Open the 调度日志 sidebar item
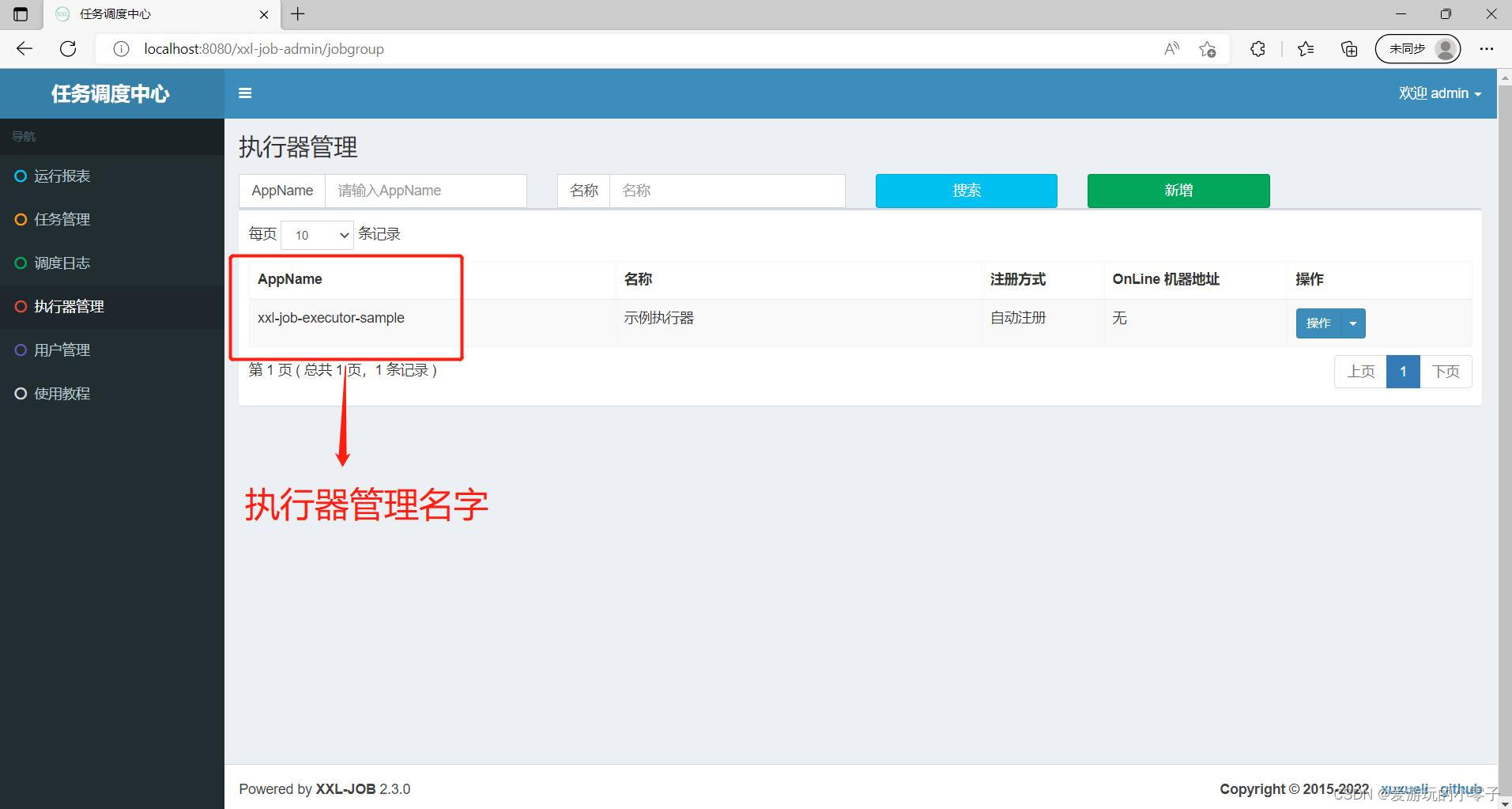The image size is (1512, 809). [x=112, y=263]
